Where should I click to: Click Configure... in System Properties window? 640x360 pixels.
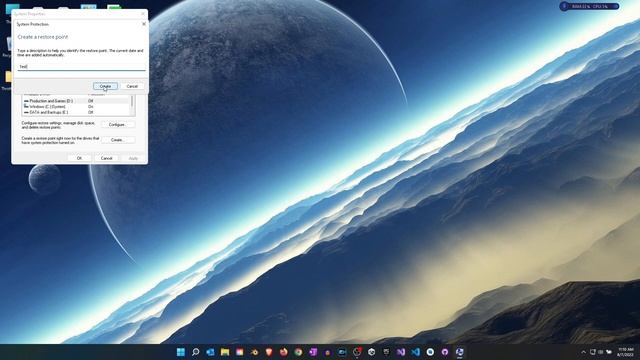(118, 124)
